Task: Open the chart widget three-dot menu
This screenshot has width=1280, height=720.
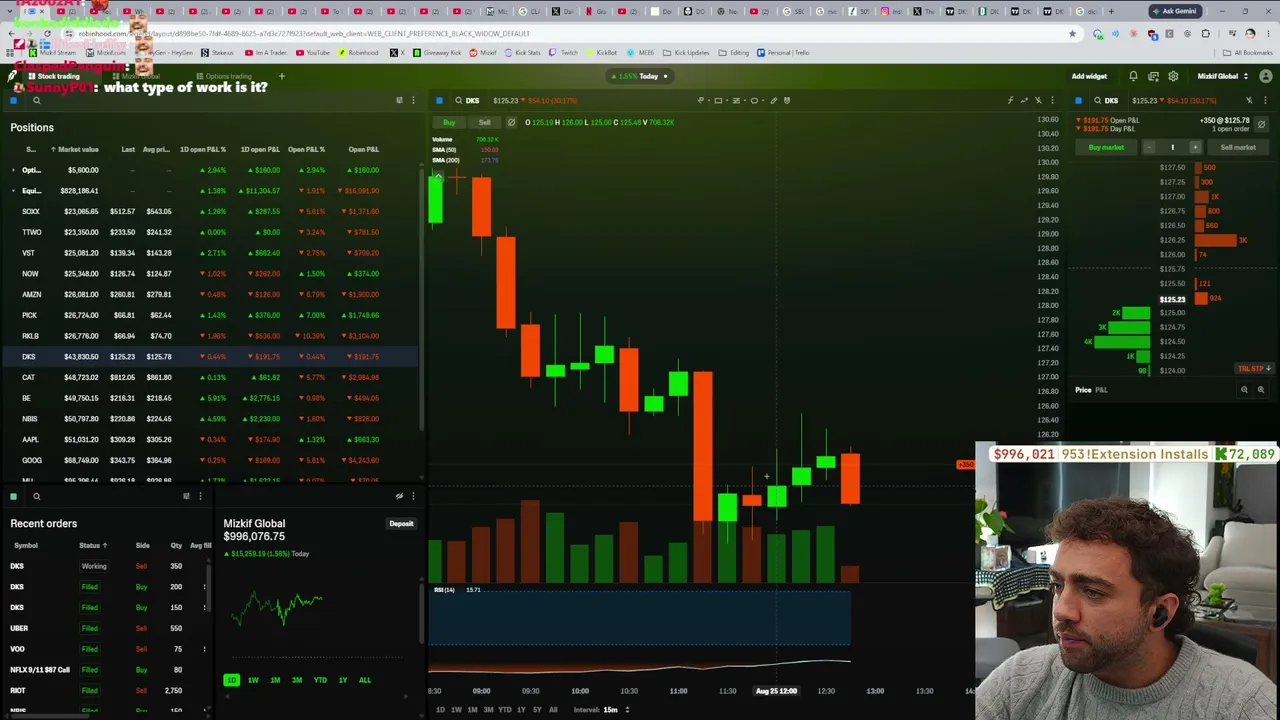Action: pyautogui.click(x=1052, y=100)
